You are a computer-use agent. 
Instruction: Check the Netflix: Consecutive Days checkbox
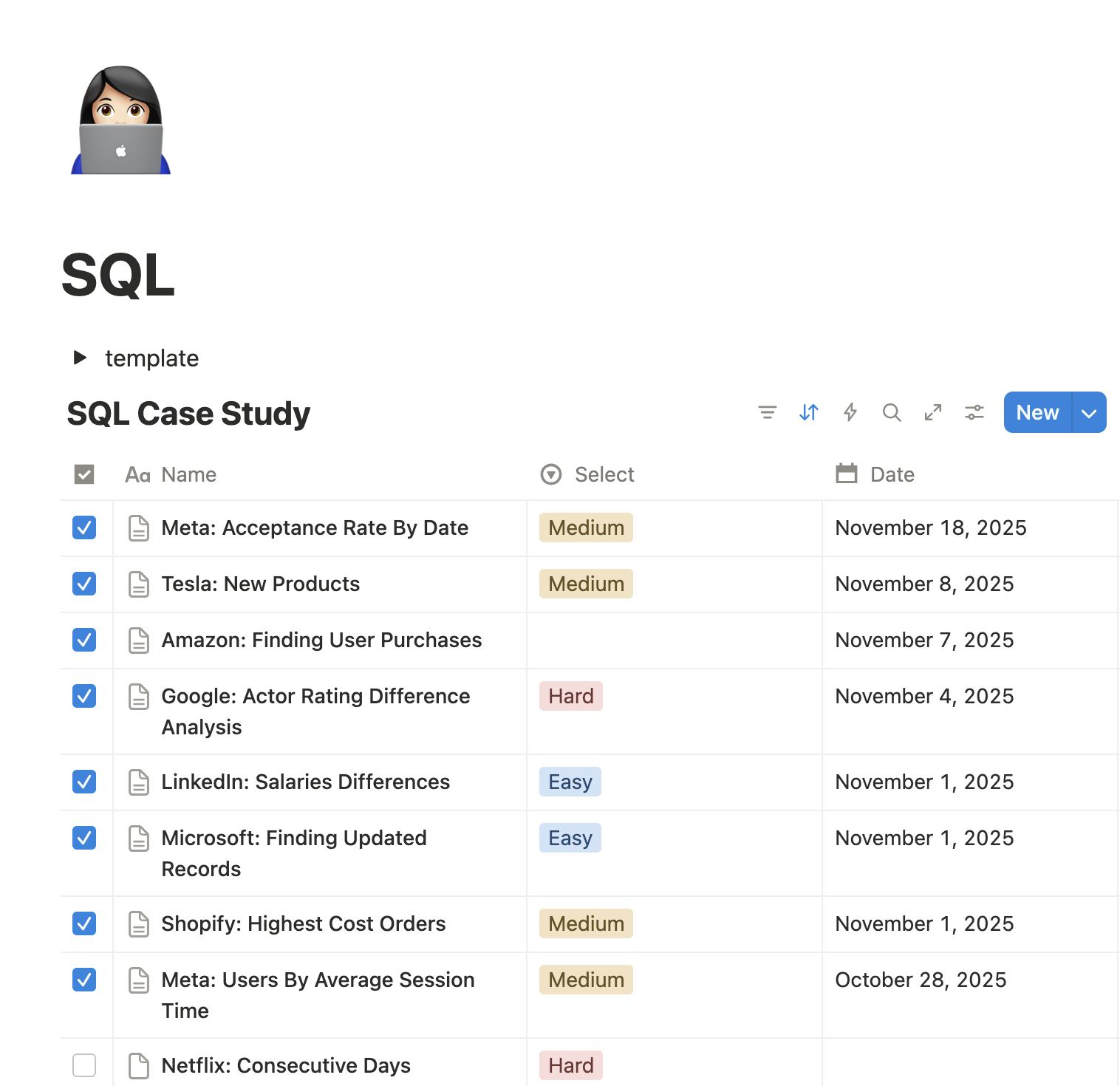pyautogui.click(x=84, y=1065)
